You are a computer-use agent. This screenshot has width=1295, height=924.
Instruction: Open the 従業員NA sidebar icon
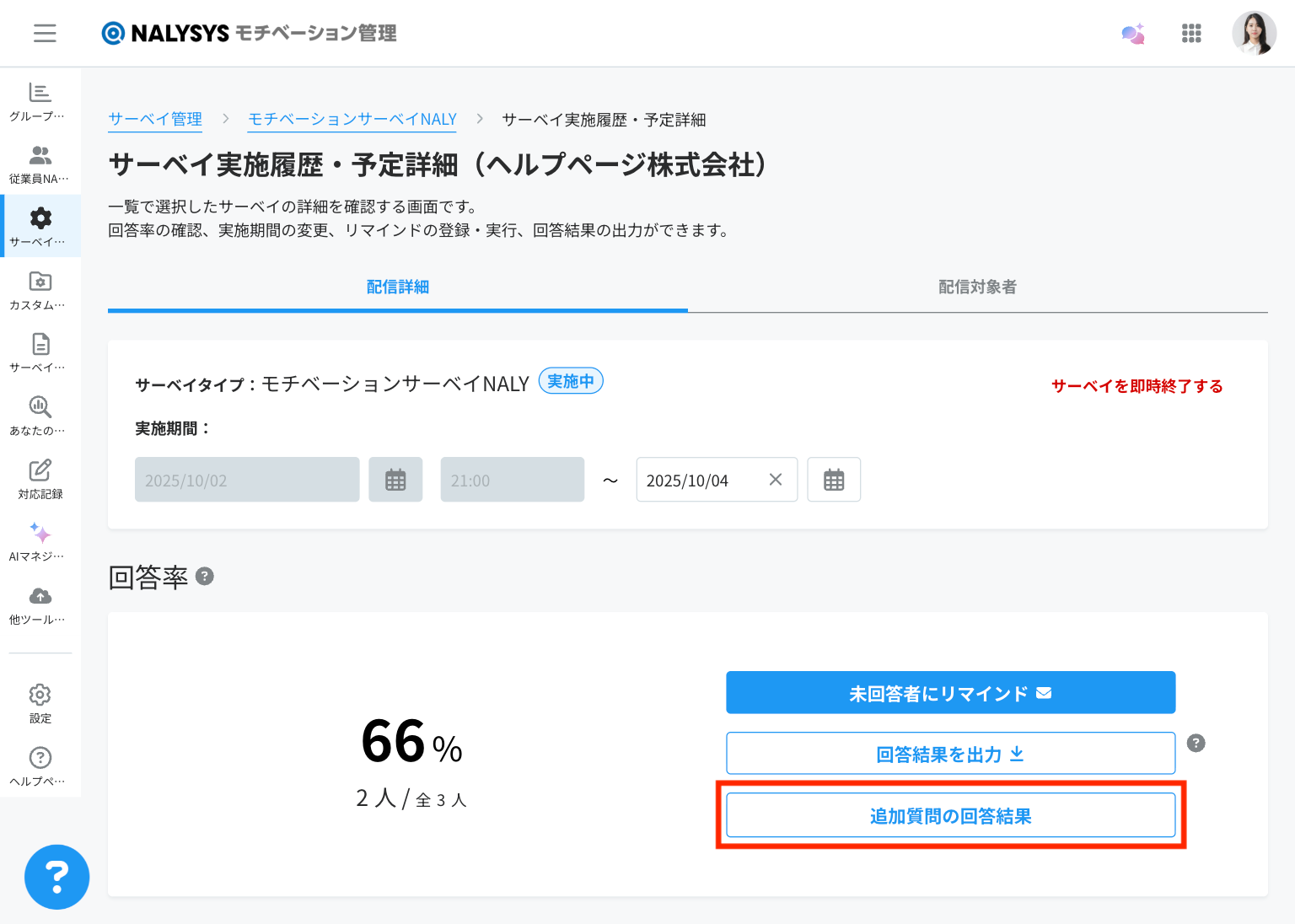(x=40, y=164)
